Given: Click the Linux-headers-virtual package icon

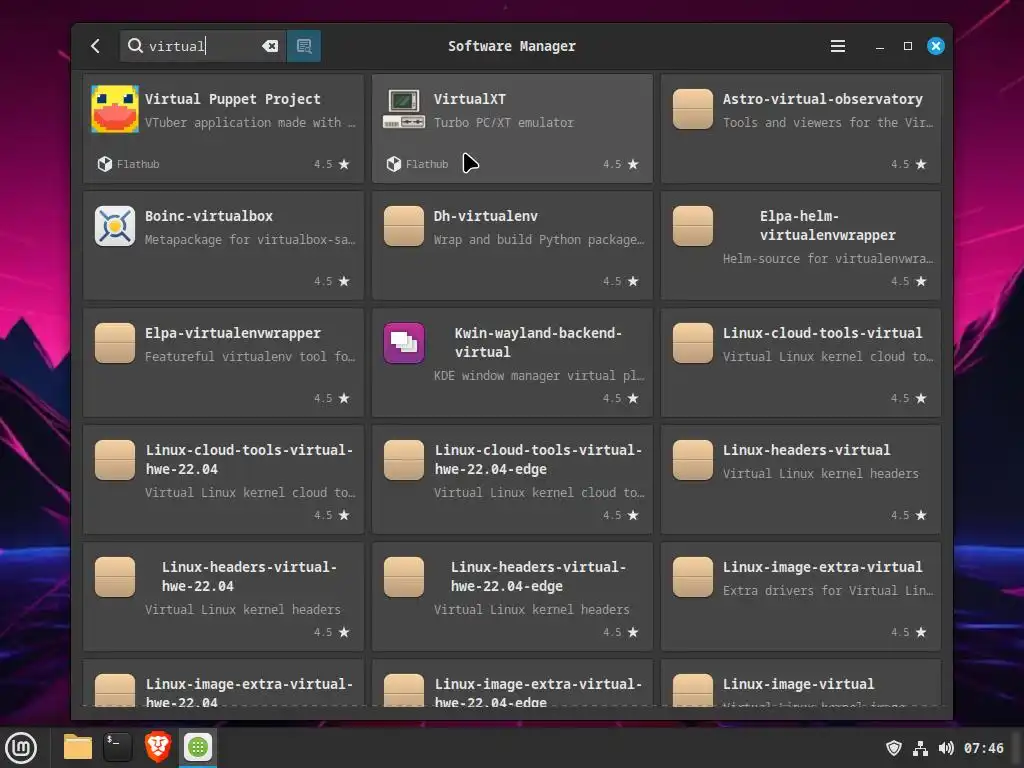Looking at the screenshot, I should click(692, 460).
